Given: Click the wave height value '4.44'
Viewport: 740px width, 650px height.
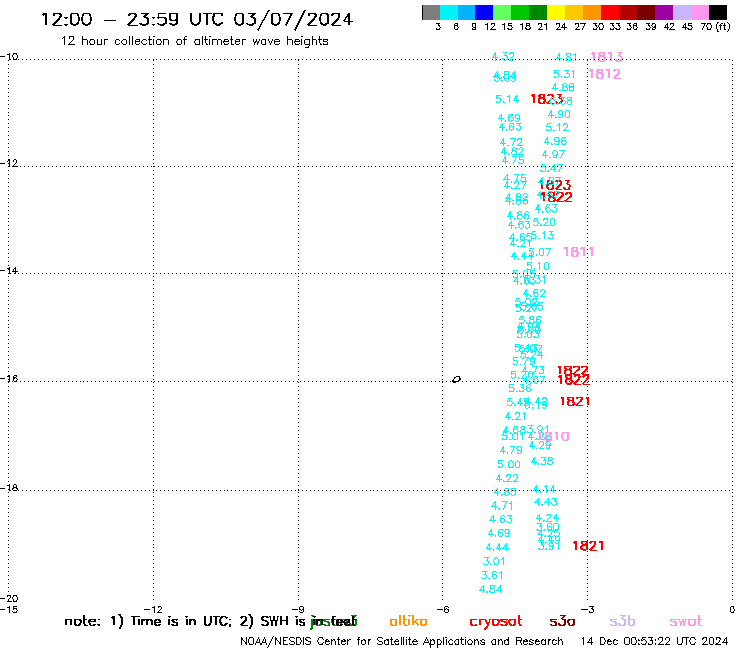Looking at the screenshot, I should (x=497, y=548).
